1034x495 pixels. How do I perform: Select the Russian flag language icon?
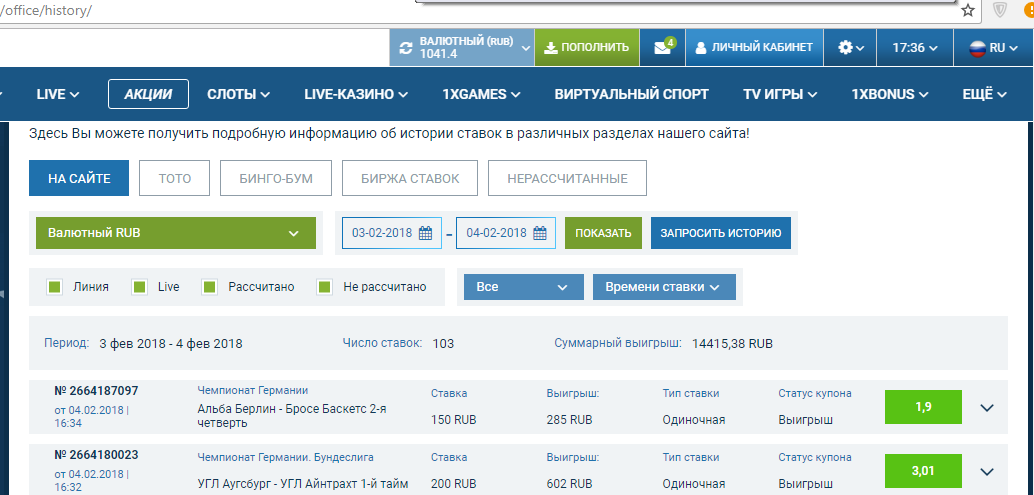point(977,47)
